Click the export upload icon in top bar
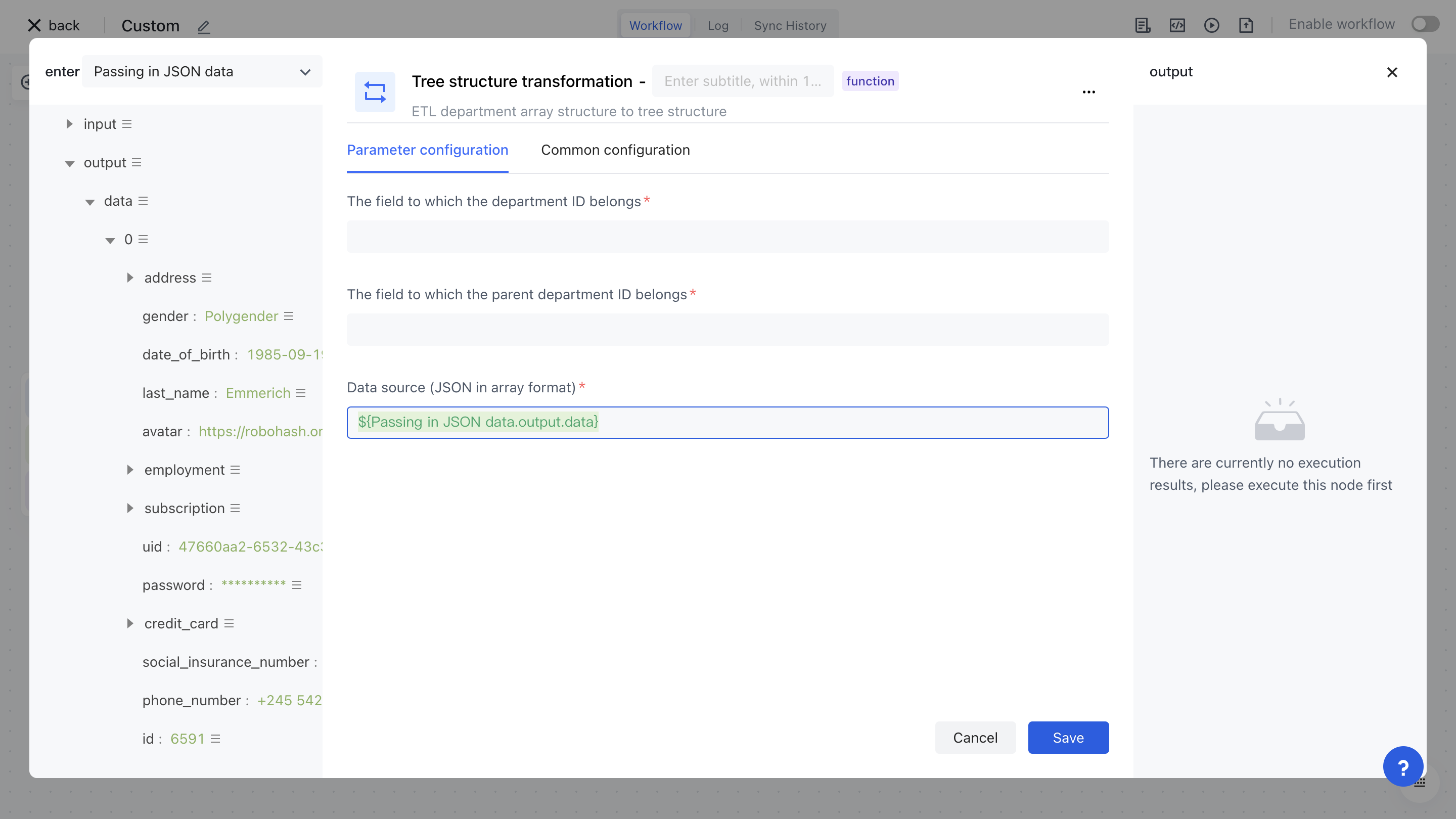The width and height of the screenshot is (1456, 819). (x=1246, y=25)
